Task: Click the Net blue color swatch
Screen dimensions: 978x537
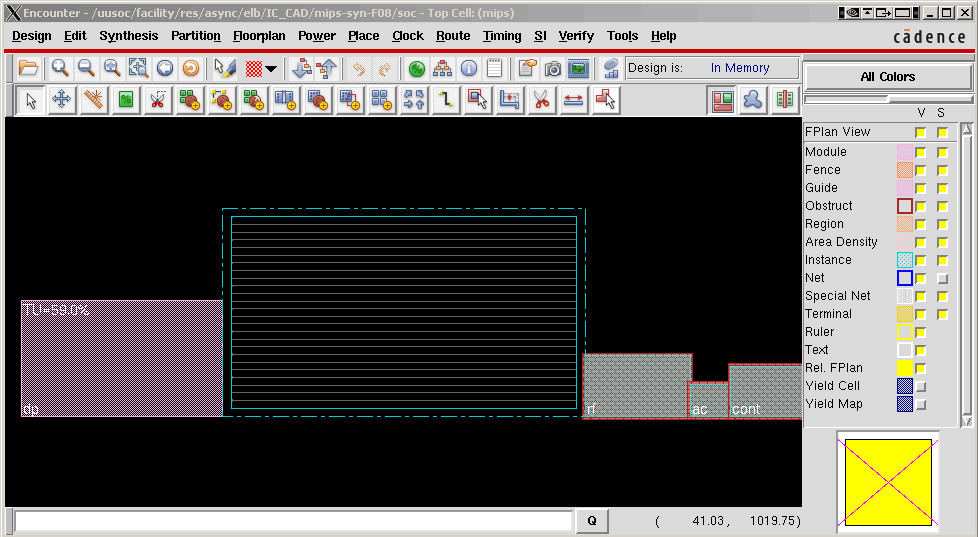Action: point(904,278)
